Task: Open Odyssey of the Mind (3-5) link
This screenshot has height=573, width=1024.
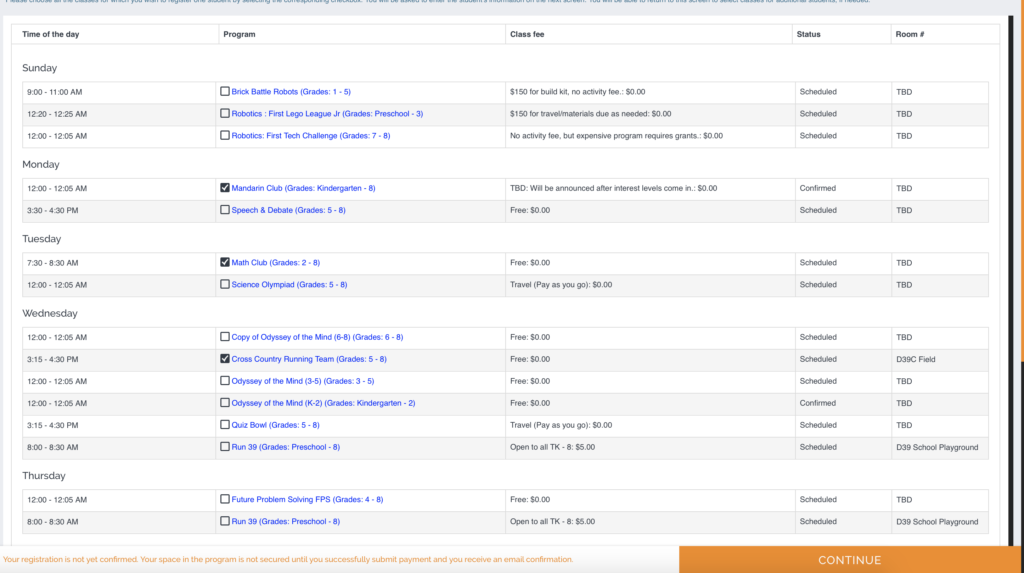Action: click(x=303, y=381)
